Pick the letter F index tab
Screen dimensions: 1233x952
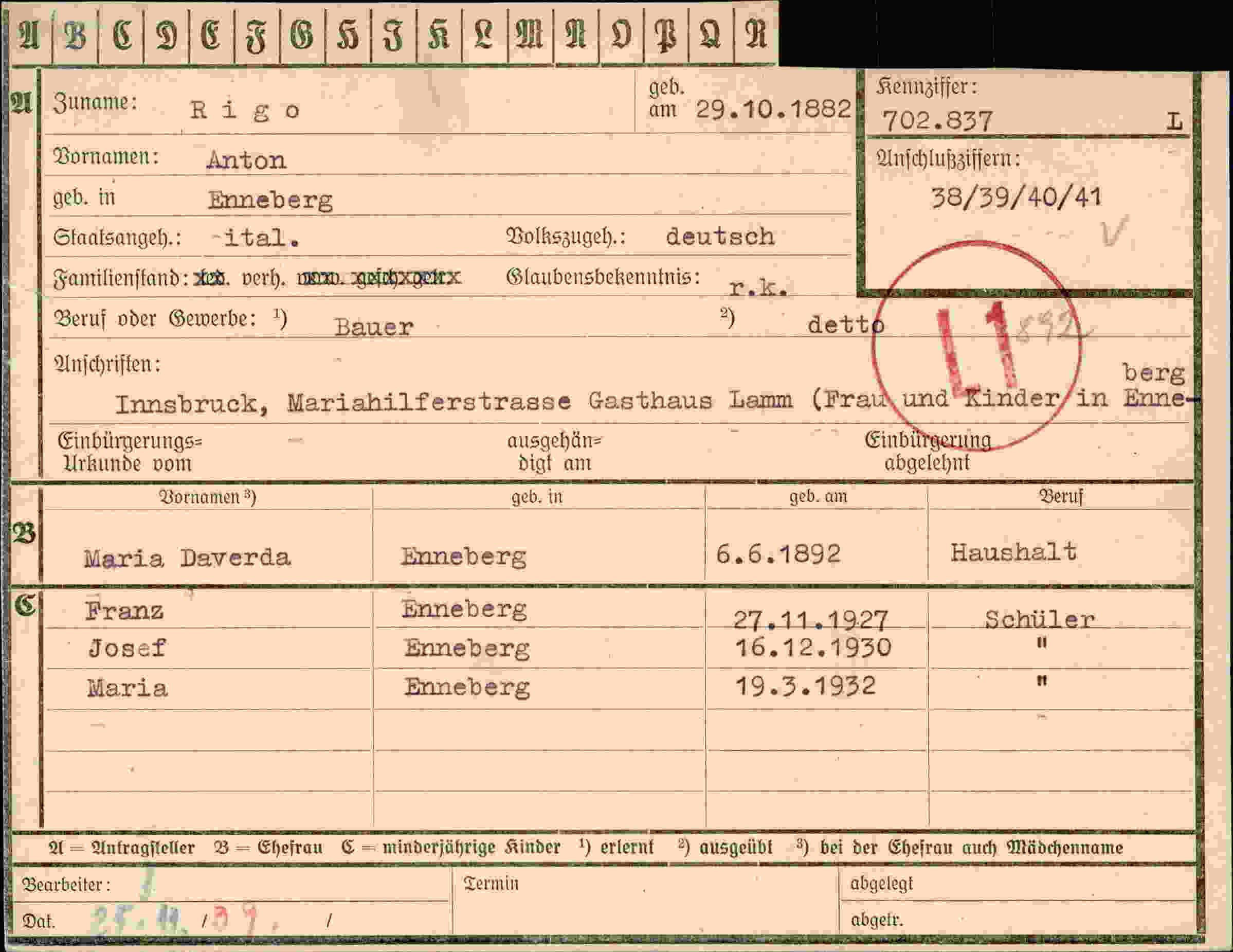click(257, 35)
